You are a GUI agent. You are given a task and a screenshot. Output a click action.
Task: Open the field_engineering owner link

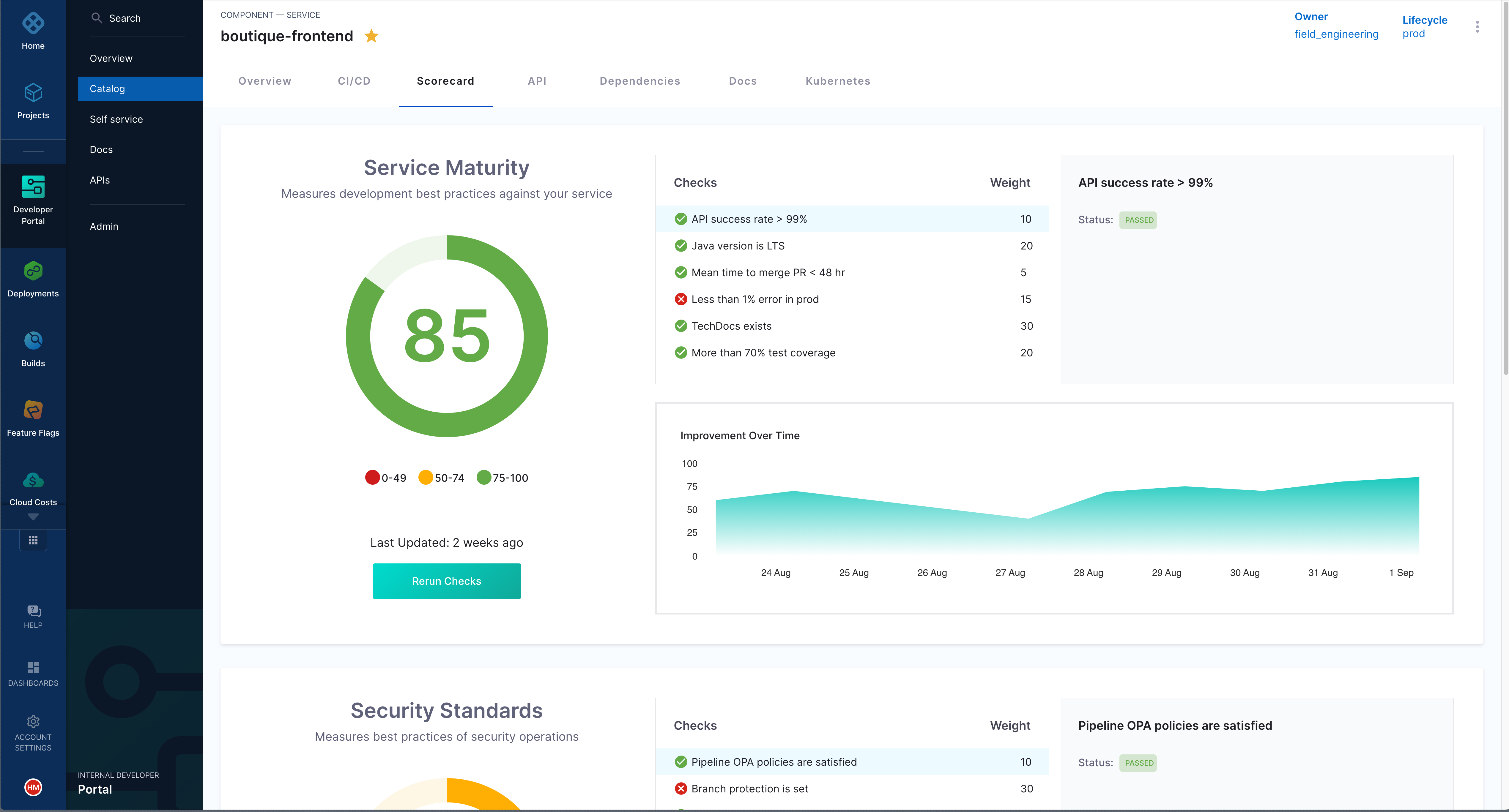[x=1336, y=34]
